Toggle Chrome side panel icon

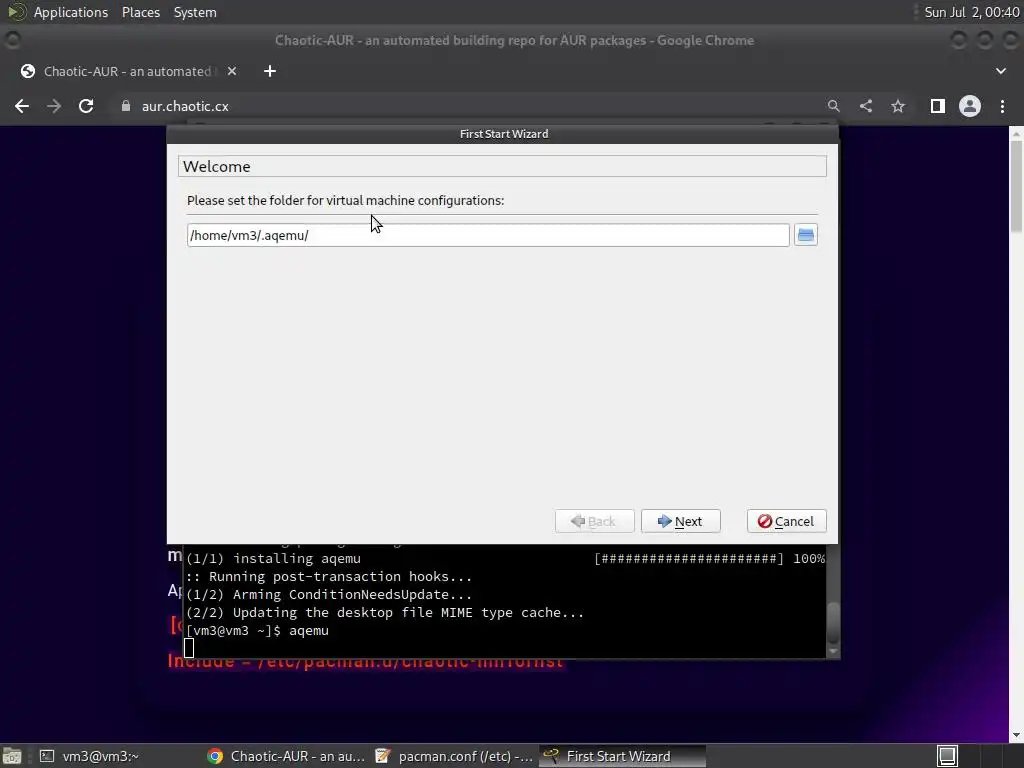point(938,106)
